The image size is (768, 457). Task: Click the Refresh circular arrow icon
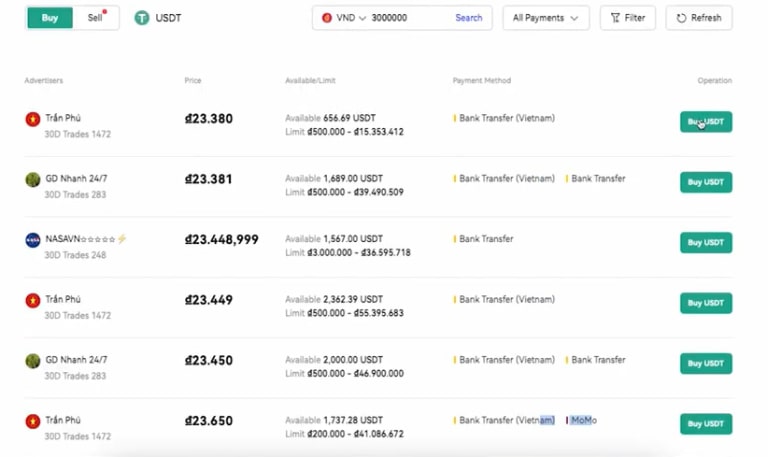(x=682, y=18)
